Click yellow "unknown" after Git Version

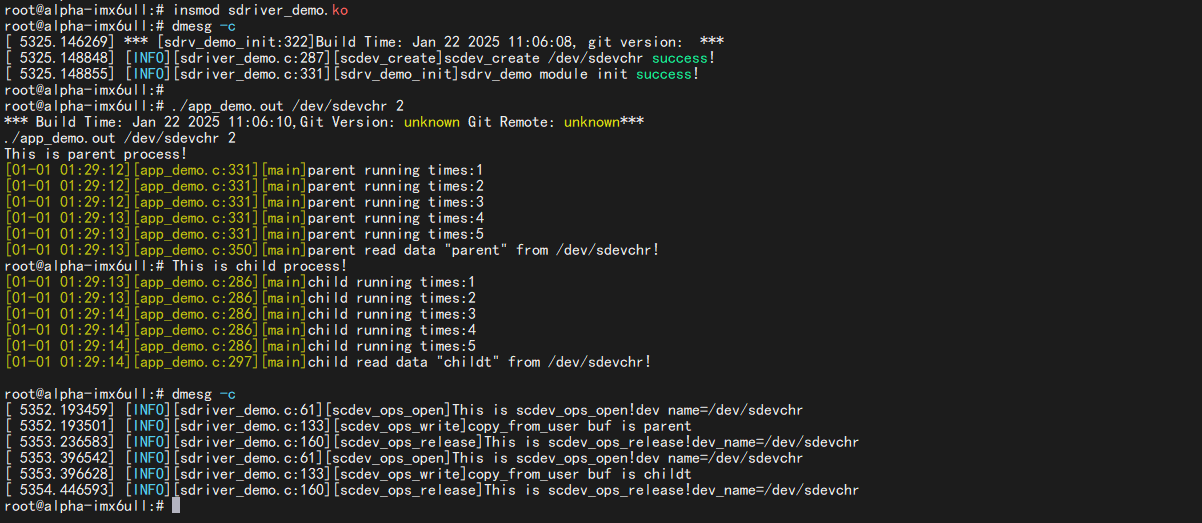(x=431, y=122)
